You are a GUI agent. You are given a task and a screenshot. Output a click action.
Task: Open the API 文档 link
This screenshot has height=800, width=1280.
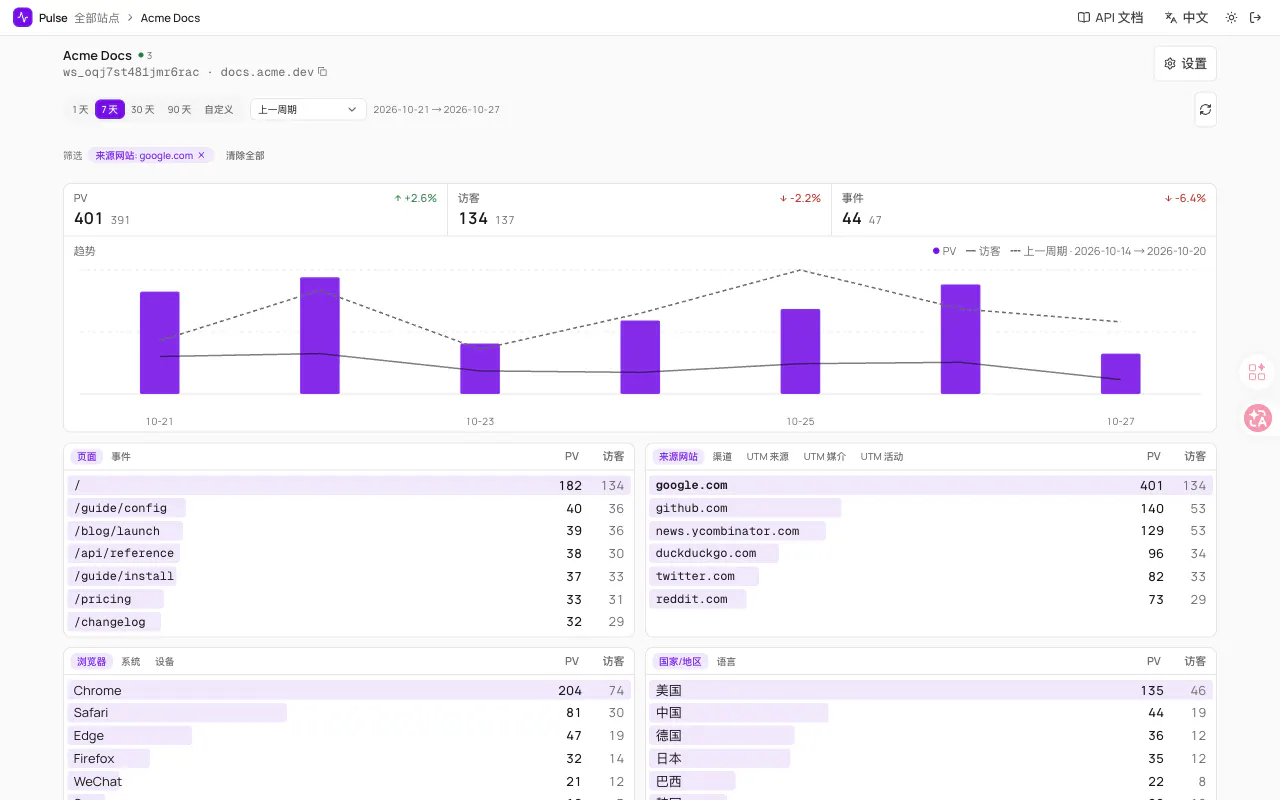coord(1110,17)
